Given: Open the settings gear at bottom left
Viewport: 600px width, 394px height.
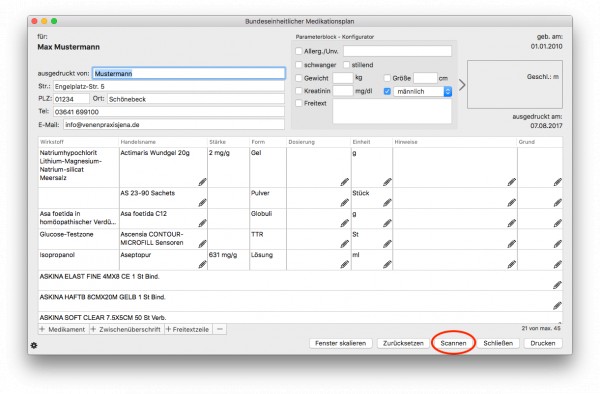Looking at the screenshot, I should tap(34, 345).
